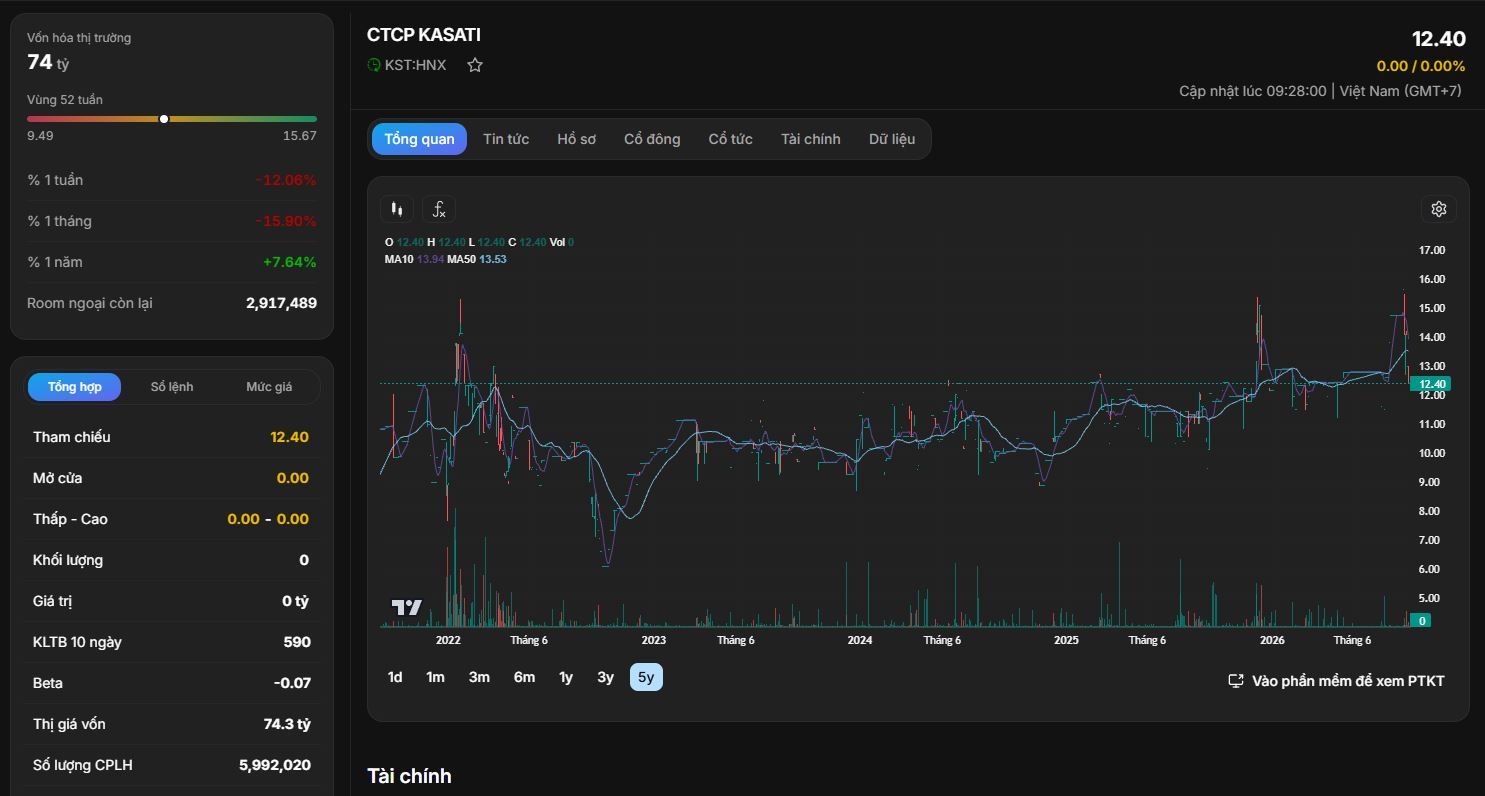Screen dimensions: 1485x796
Task: Click the MA50 indicator legend
Action: pos(477,259)
